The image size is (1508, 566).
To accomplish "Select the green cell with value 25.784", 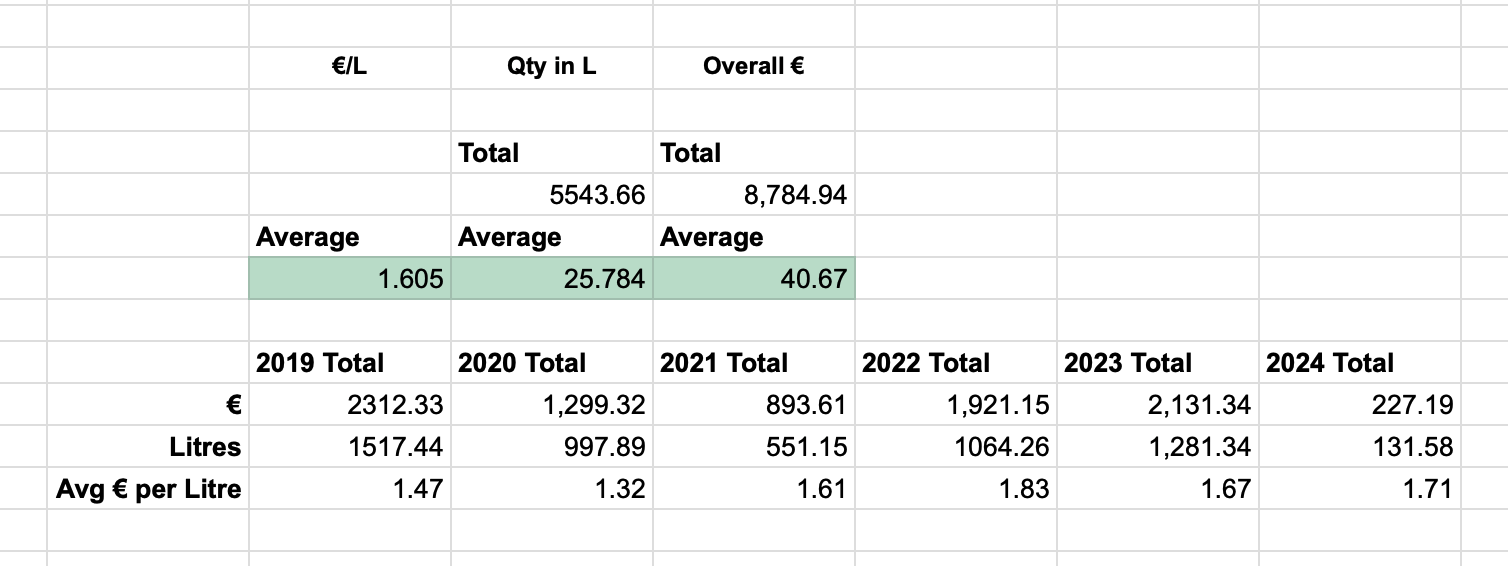I will pos(551,279).
